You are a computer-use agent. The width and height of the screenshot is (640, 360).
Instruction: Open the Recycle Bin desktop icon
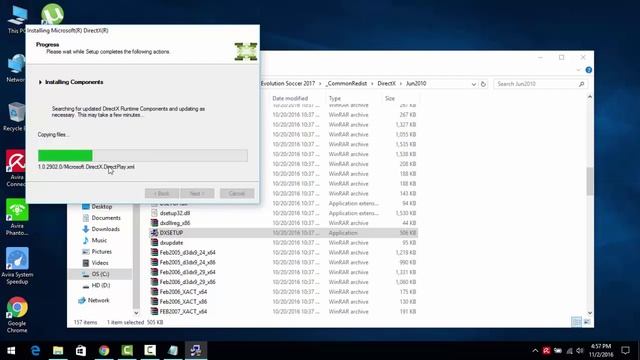tap(16, 116)
